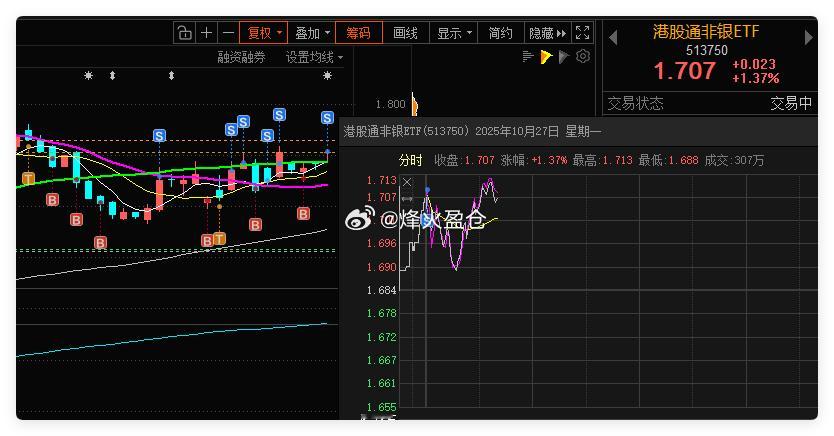Click the 港股通非银ETF title
The height and width of the screenshot is (436, 834).
(x=706, y=32)
